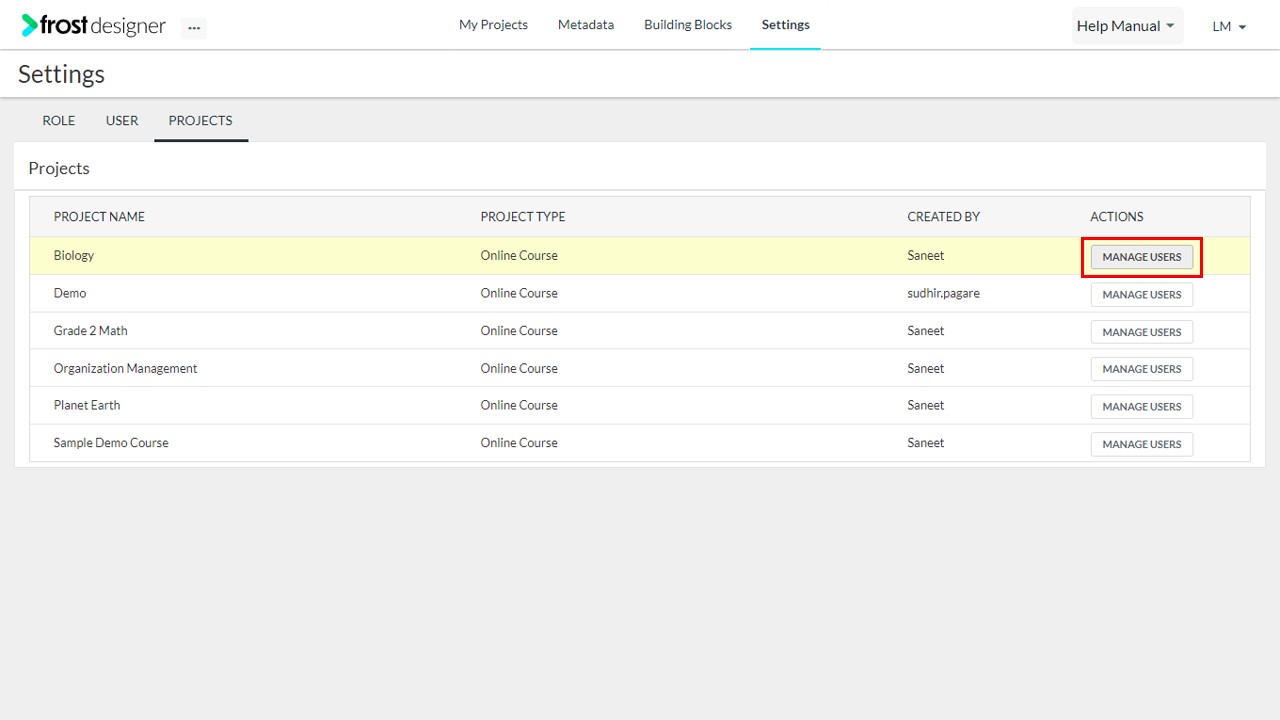Viewport: 1280px width, 720px height.
Task: Manage users for Grade 2 Math
Action: [x=1141, y=332]
